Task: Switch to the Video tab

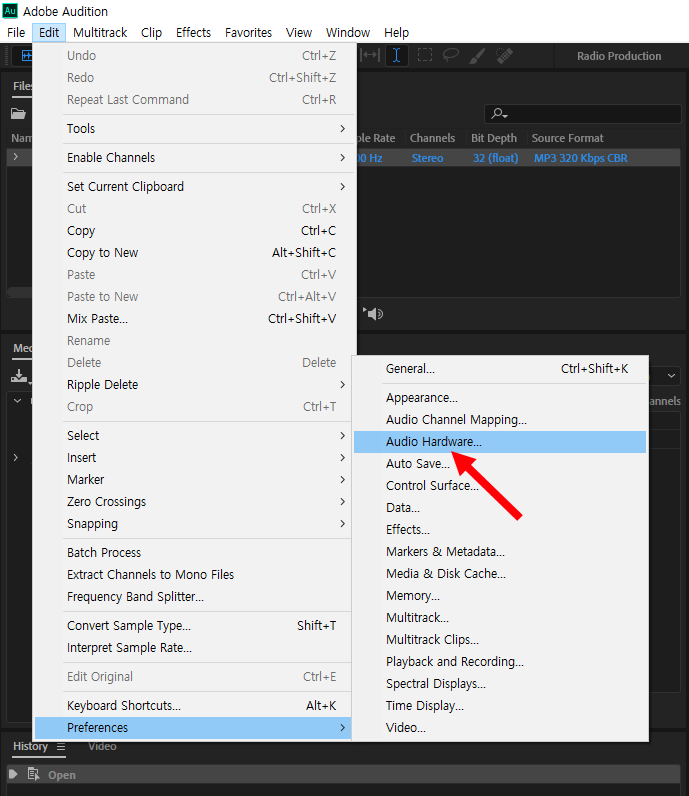Action: coord(102,746)
